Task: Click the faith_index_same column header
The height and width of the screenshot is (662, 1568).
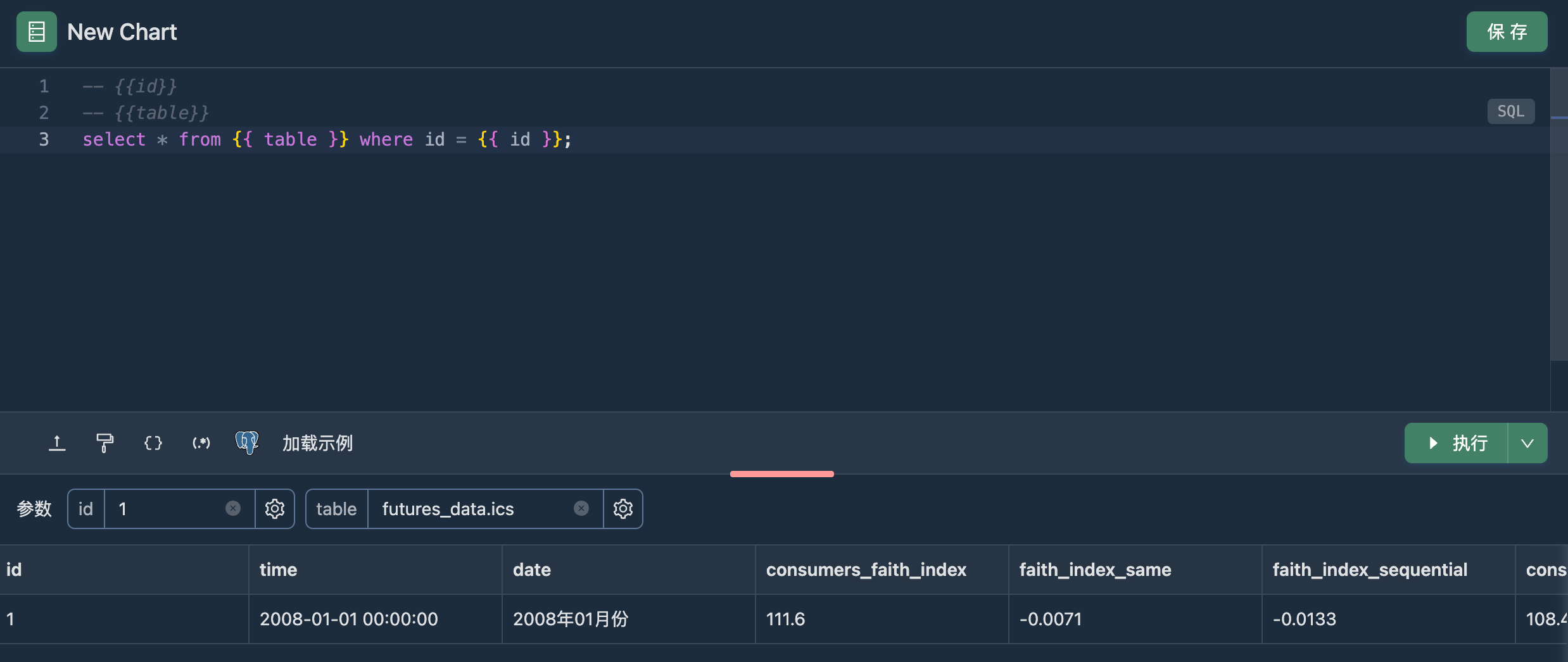Action: (x=1135, y=570)
